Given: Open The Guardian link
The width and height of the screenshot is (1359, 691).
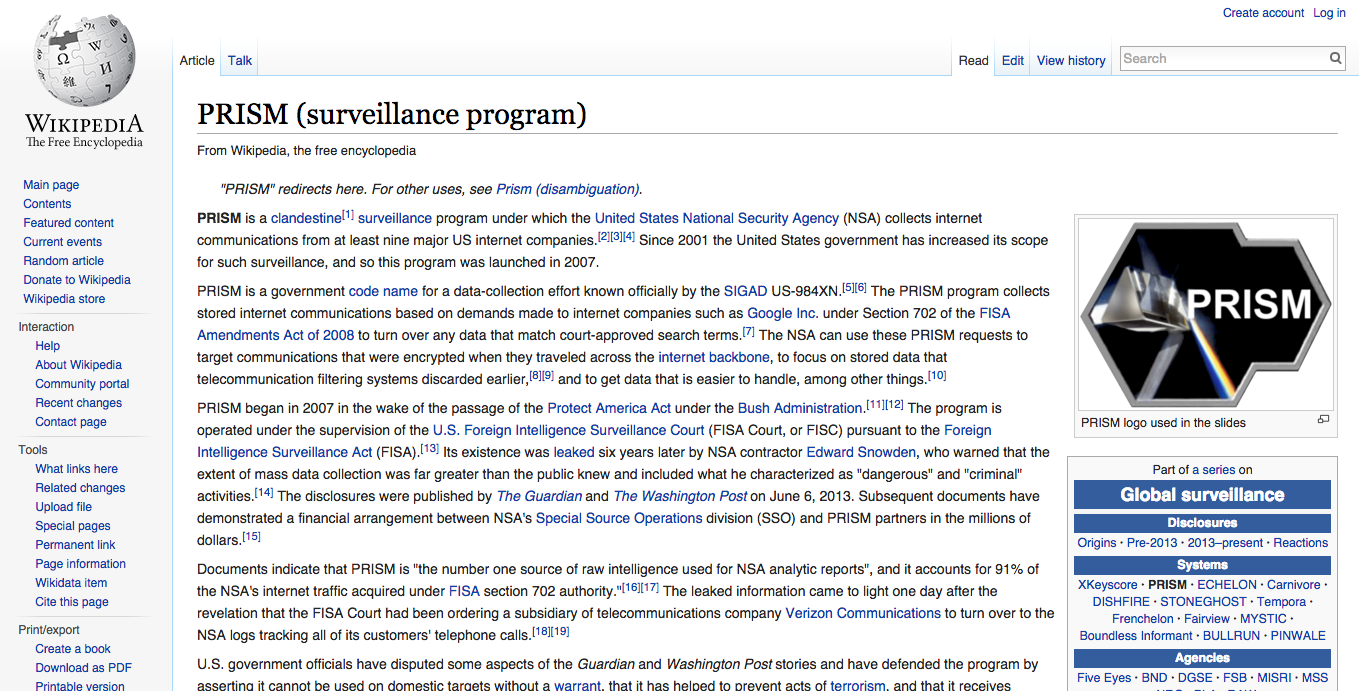Looking at the screenshot, I should 539,496.
